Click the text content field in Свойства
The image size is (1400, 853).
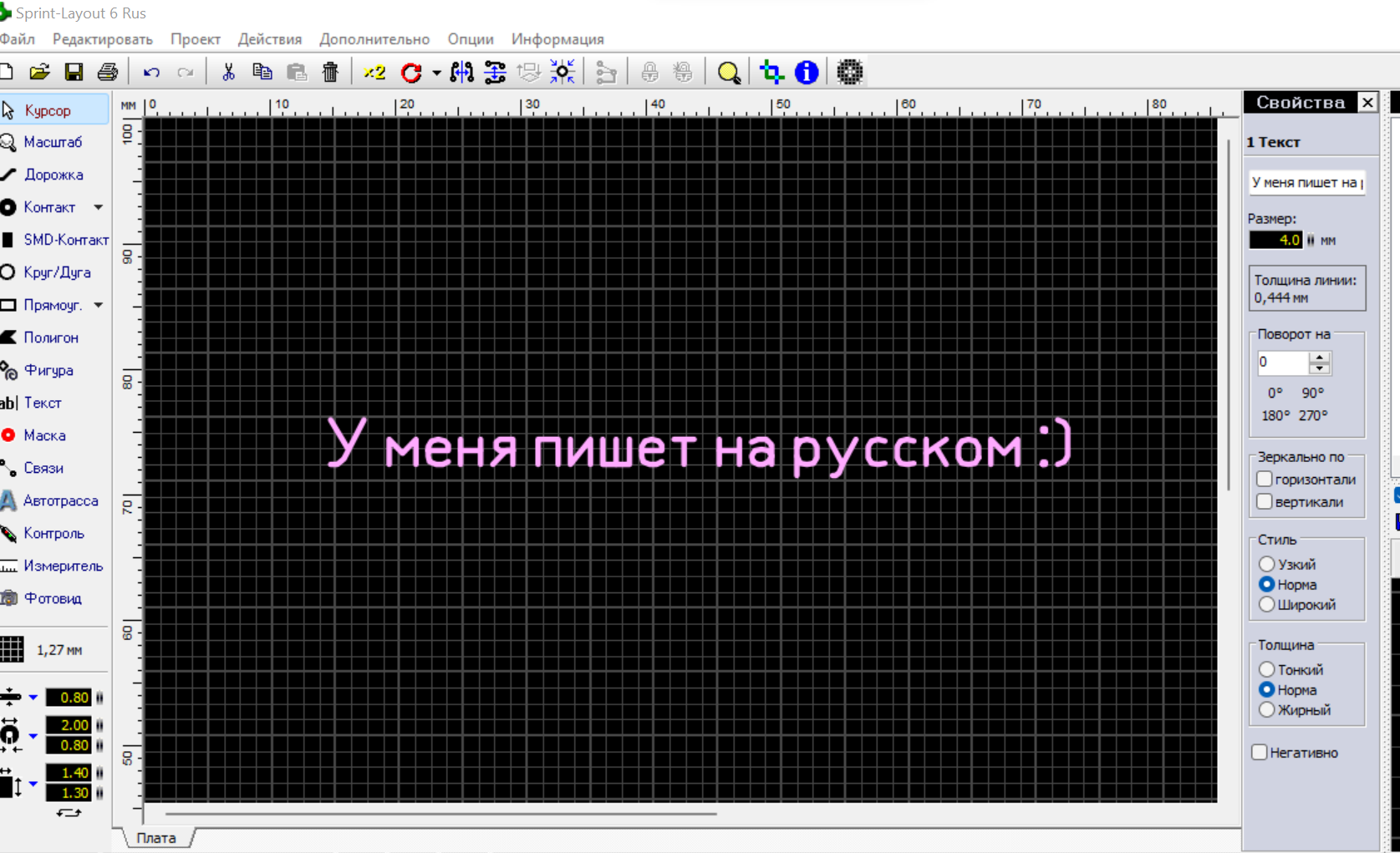click(x=1307, y=182)
